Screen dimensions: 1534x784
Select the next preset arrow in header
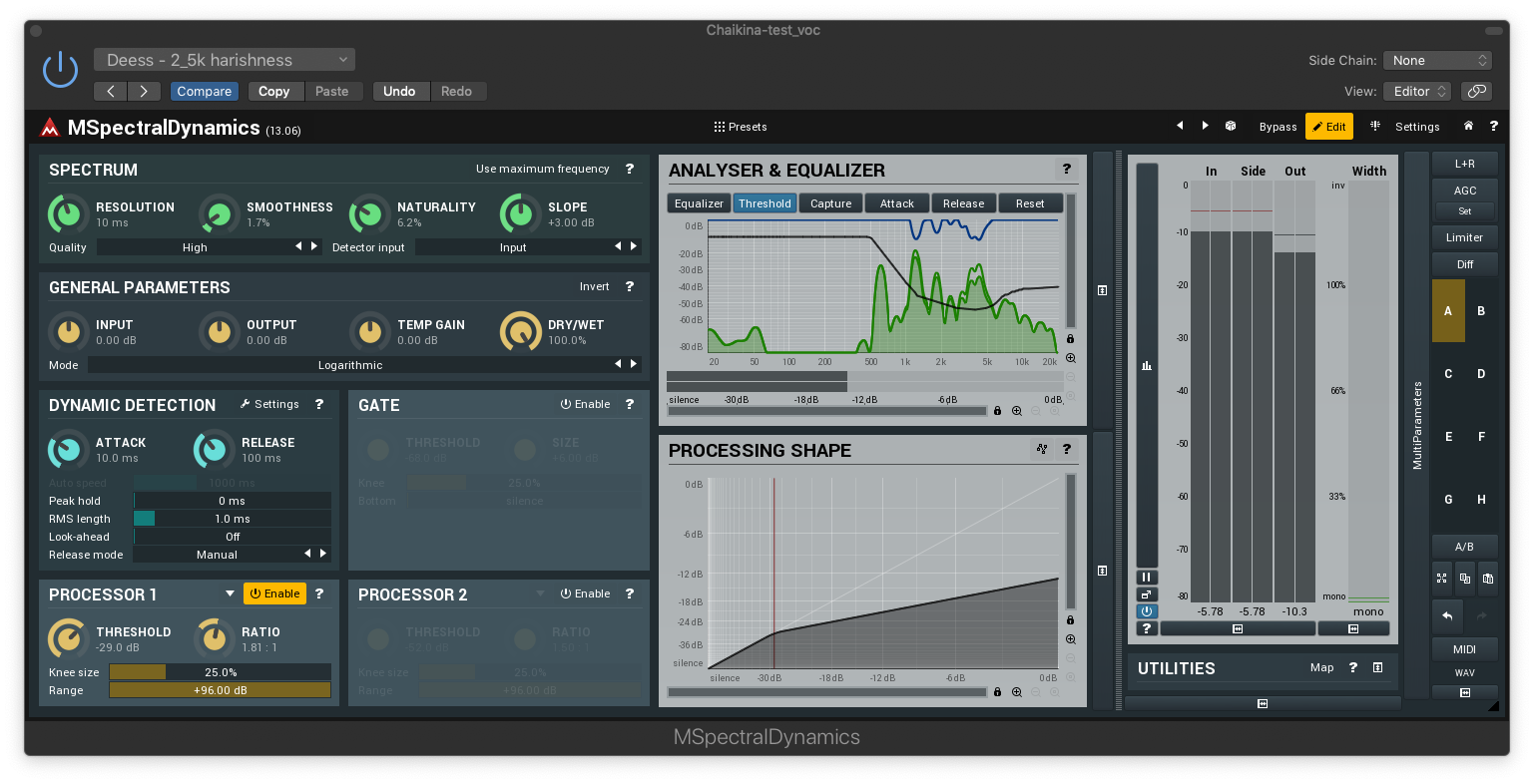pyautogui.click(x=1205, y=126)
